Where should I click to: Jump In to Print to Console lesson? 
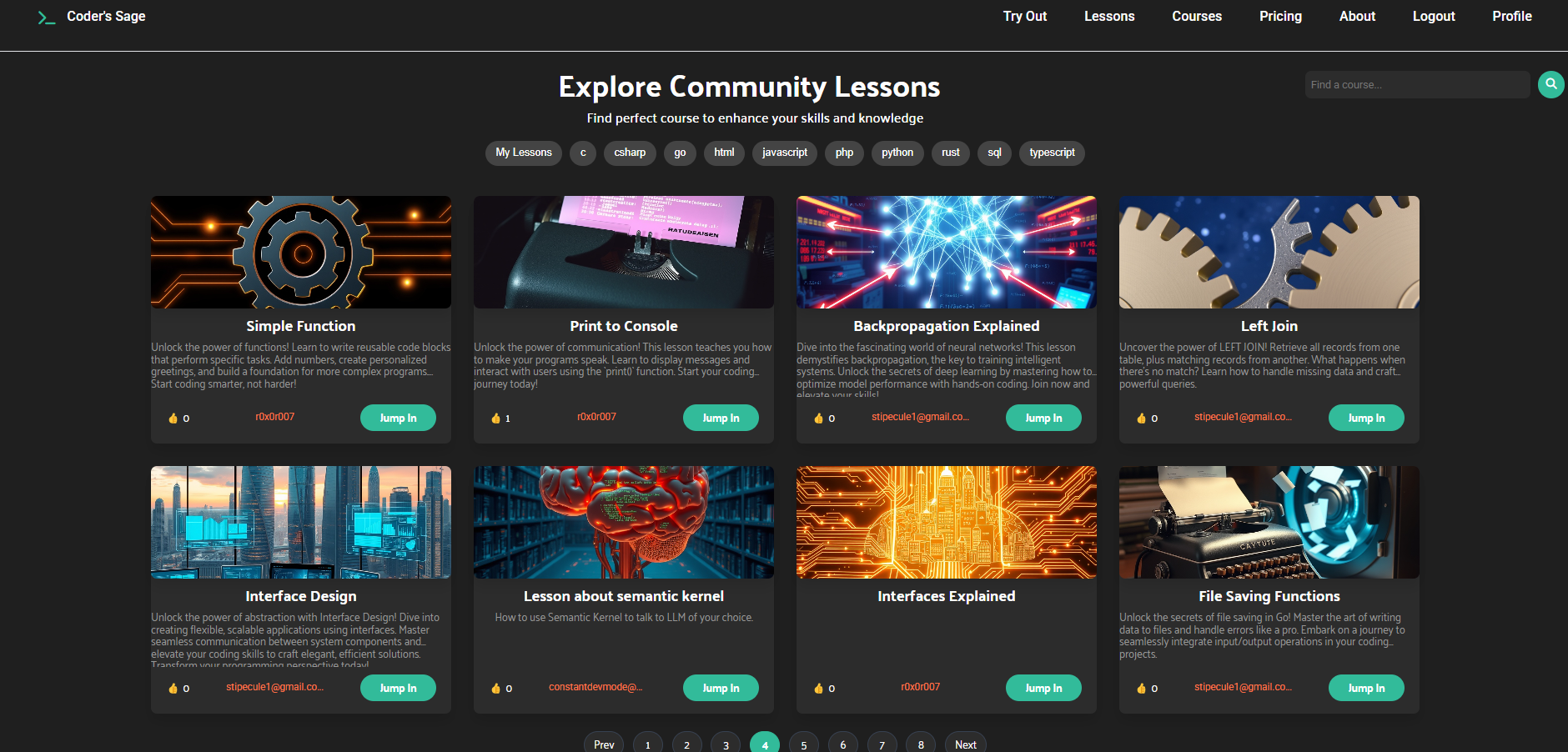coord(721,418)
